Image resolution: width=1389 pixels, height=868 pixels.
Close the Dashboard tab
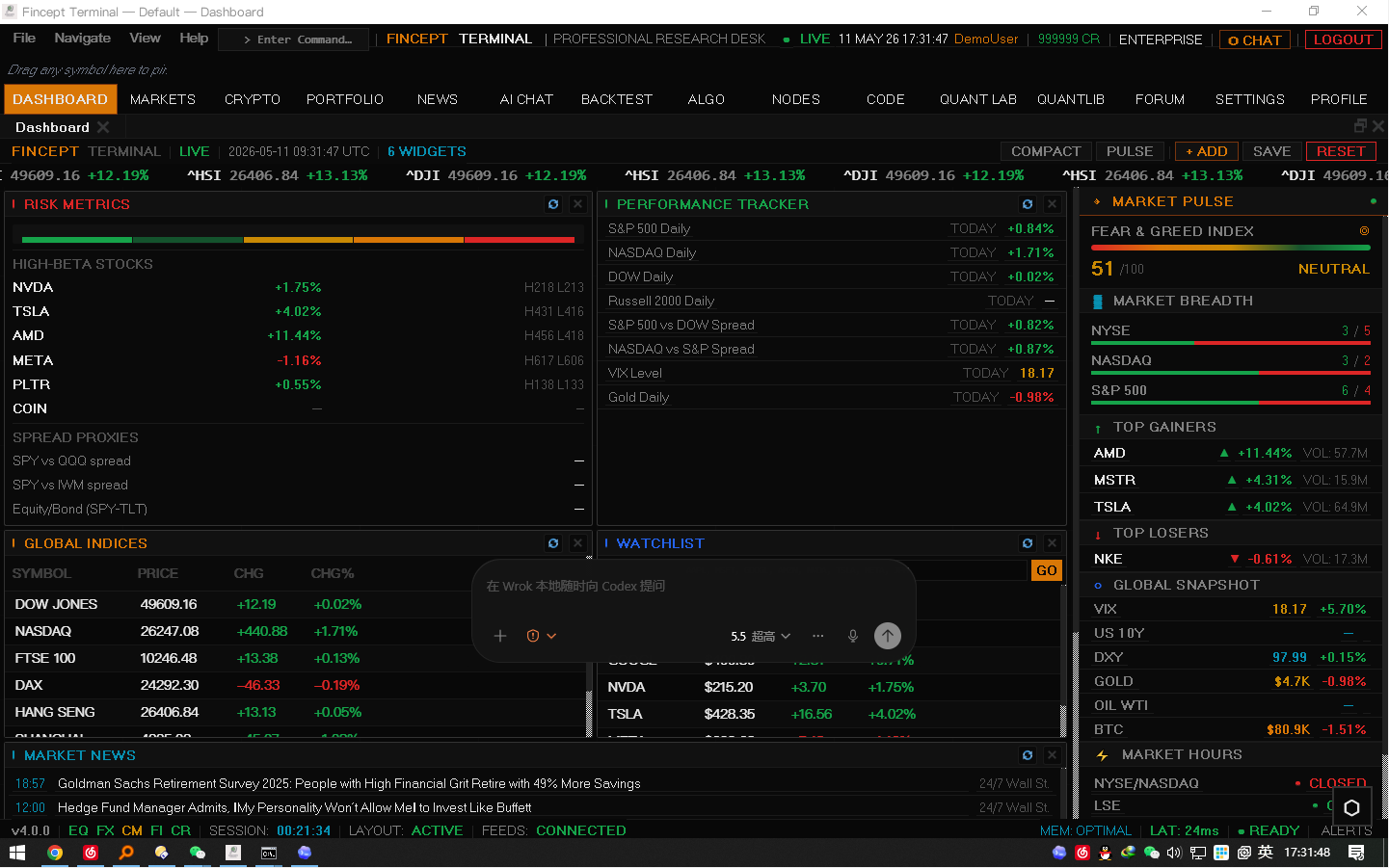[x=103, y=127]
